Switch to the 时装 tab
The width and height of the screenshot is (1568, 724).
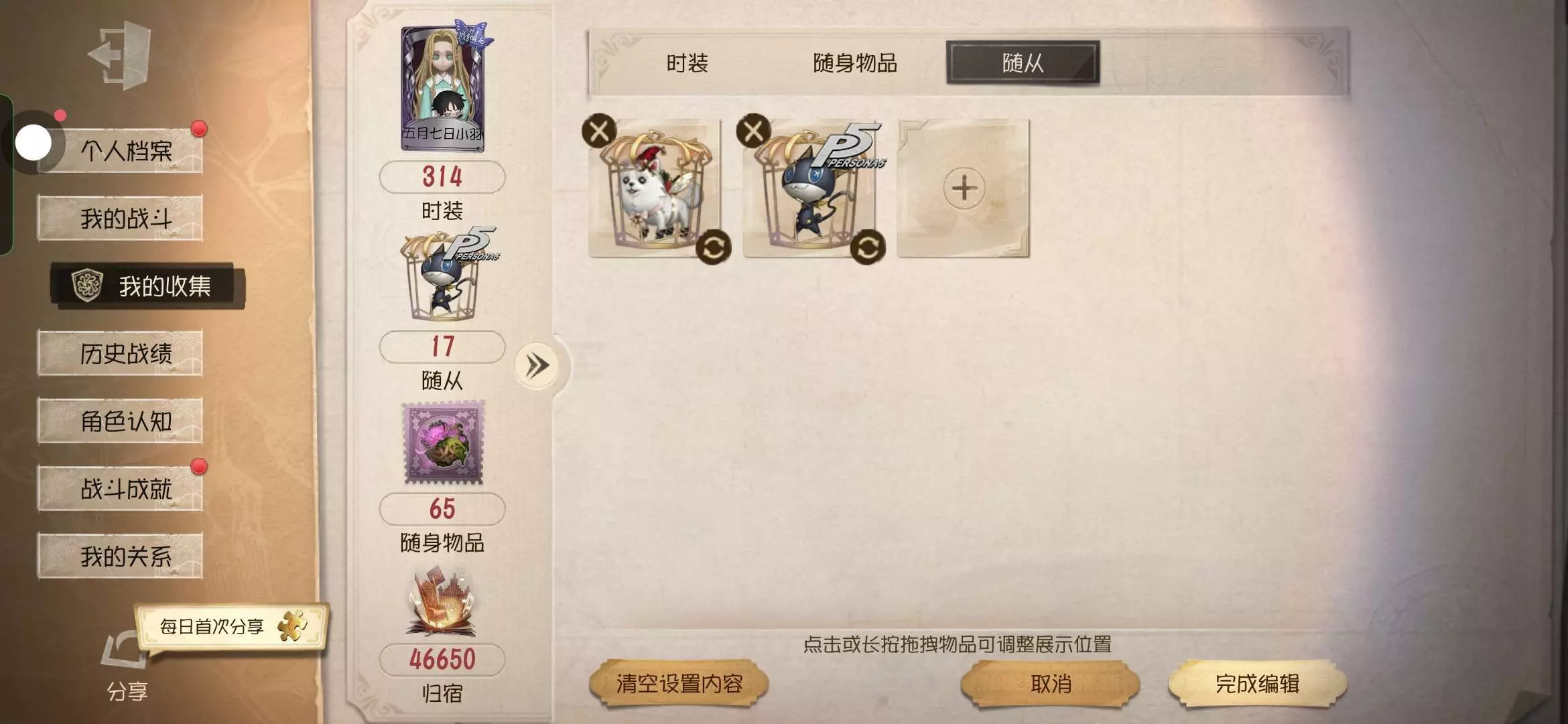pos(687,63)
